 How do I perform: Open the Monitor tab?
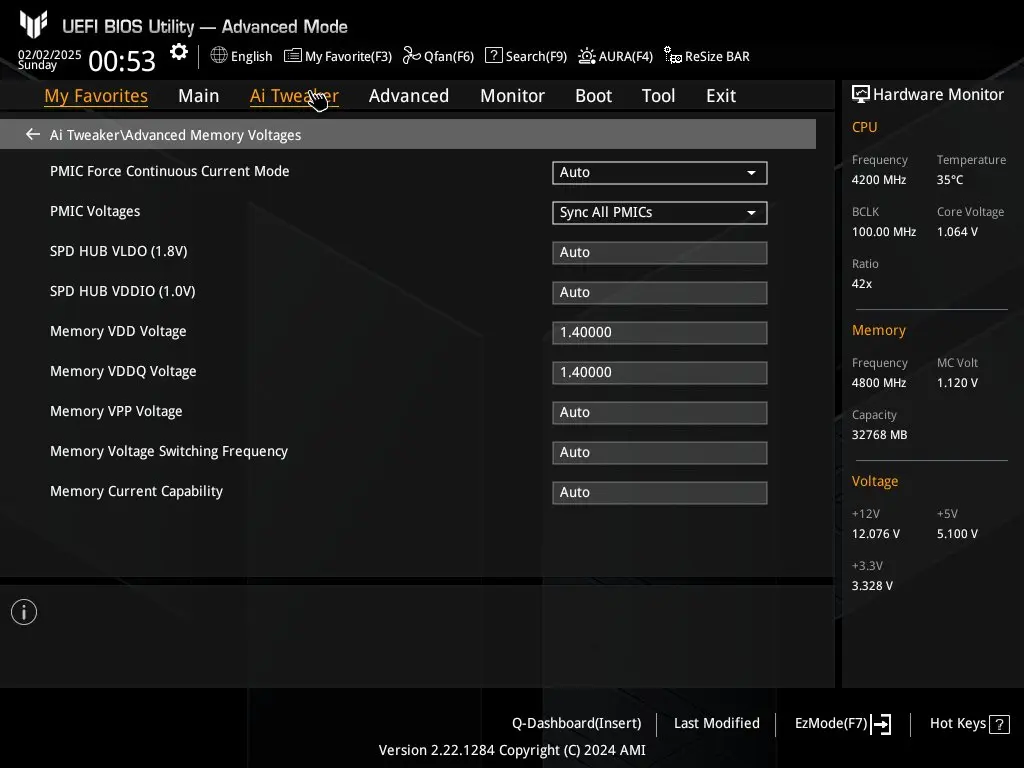click(x=513, y=96)
